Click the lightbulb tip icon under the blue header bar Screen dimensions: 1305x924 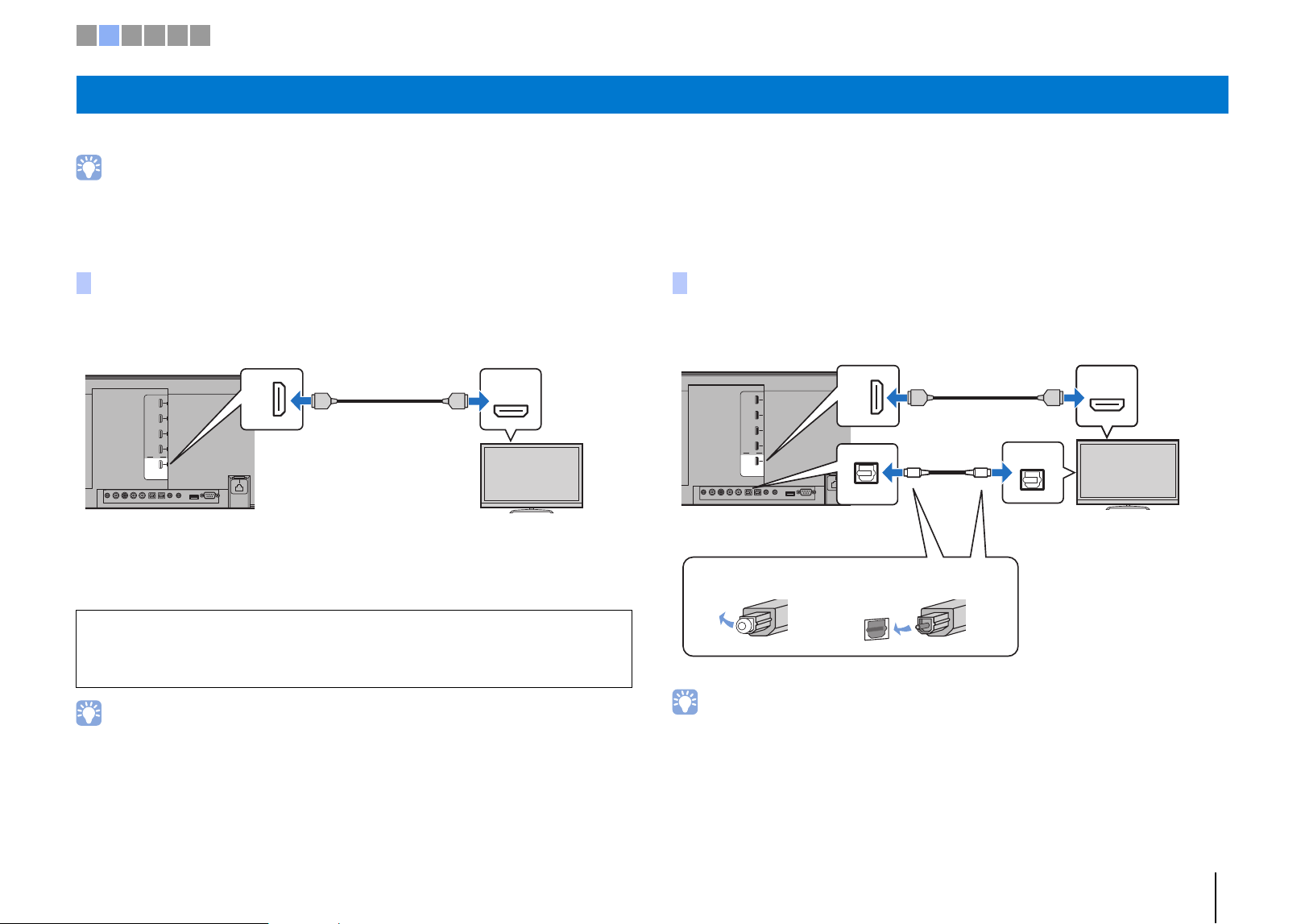tap(89, 167)
